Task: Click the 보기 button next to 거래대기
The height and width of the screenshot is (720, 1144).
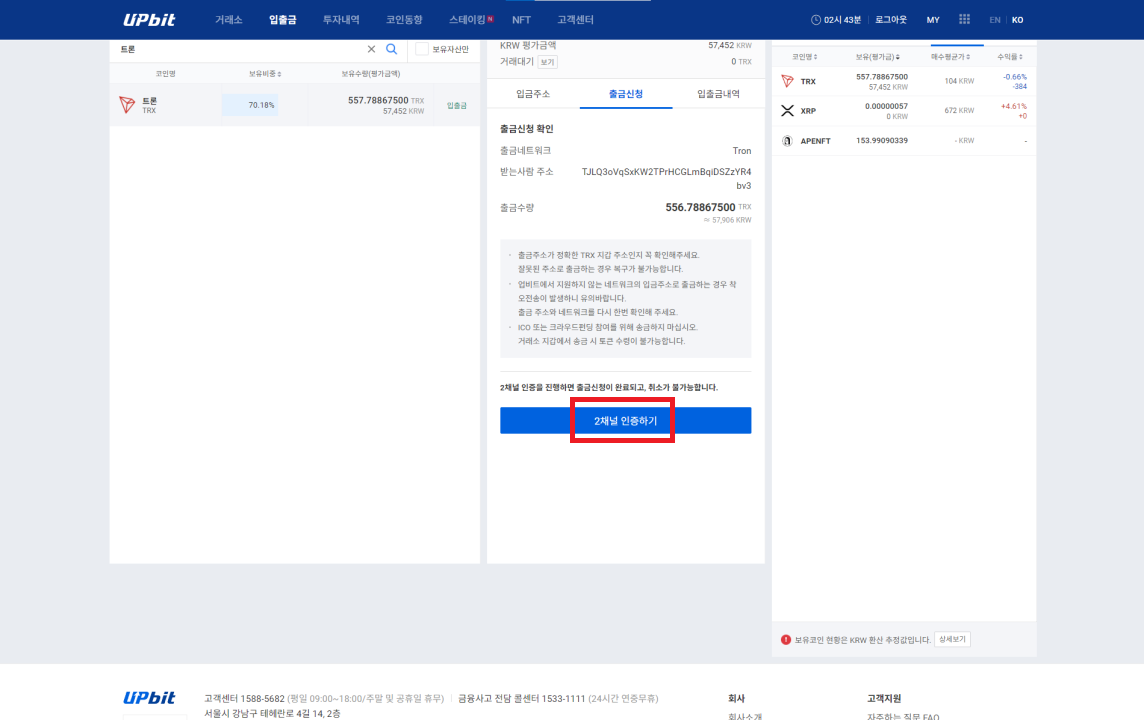Action: (x=547, y=62)
